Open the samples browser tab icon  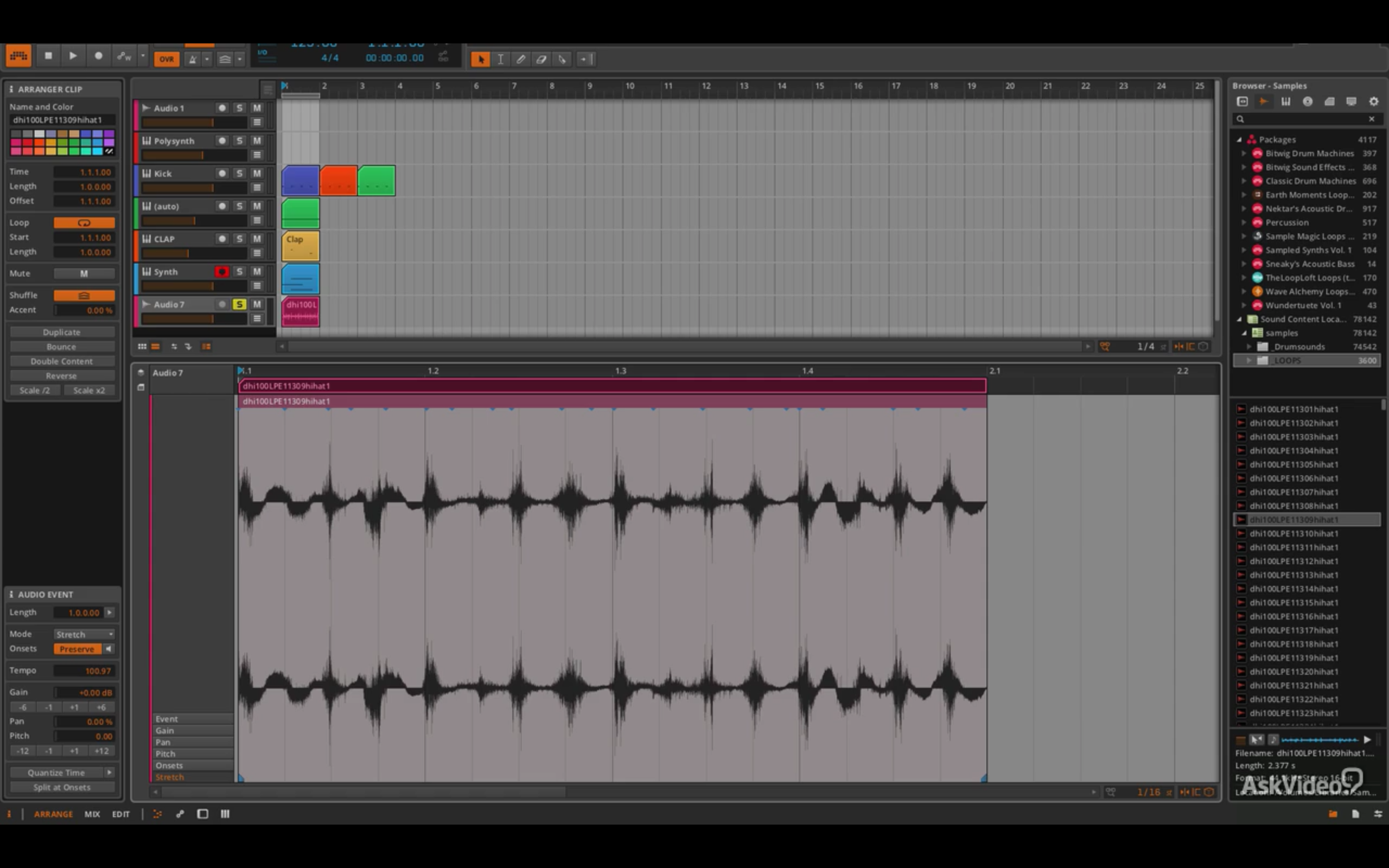coord(1263,101)
